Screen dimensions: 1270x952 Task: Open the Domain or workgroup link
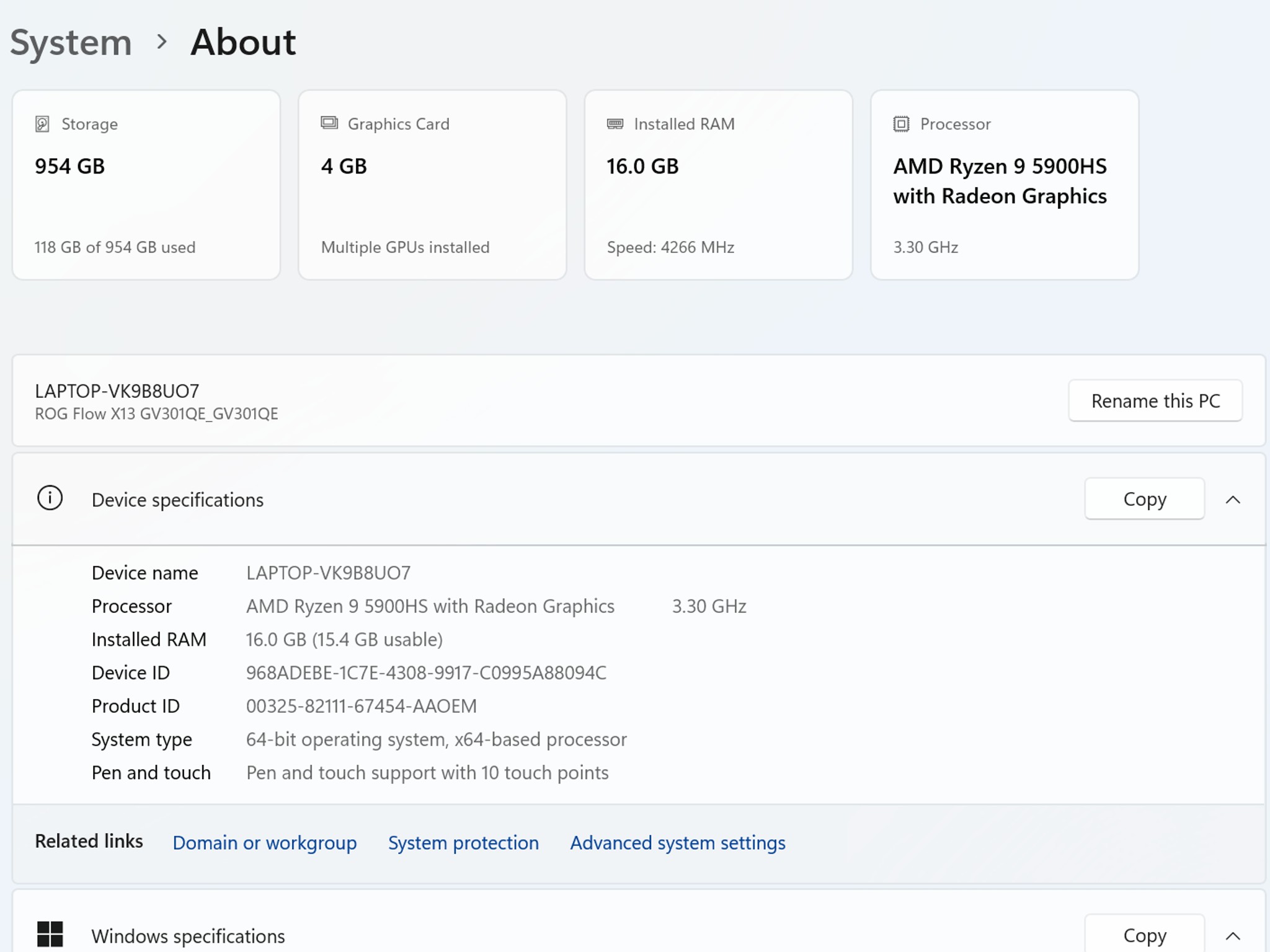(264, 843)
